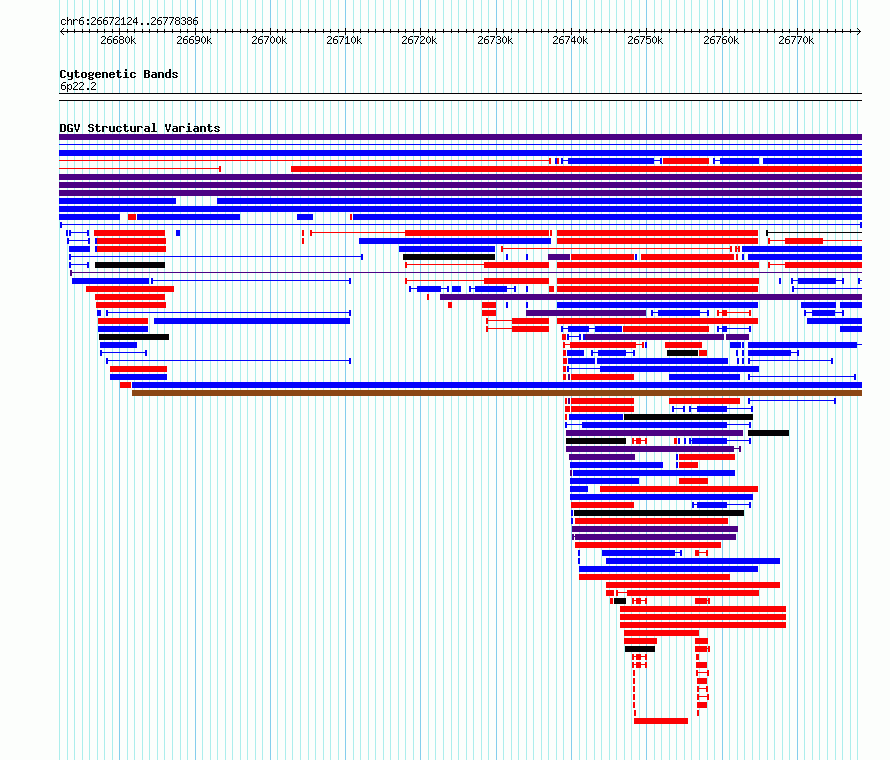Click the 26690k ruler tick label
The width and height of the screenshot is (890, 760).
pyautogui.click(x=194, y=40)
